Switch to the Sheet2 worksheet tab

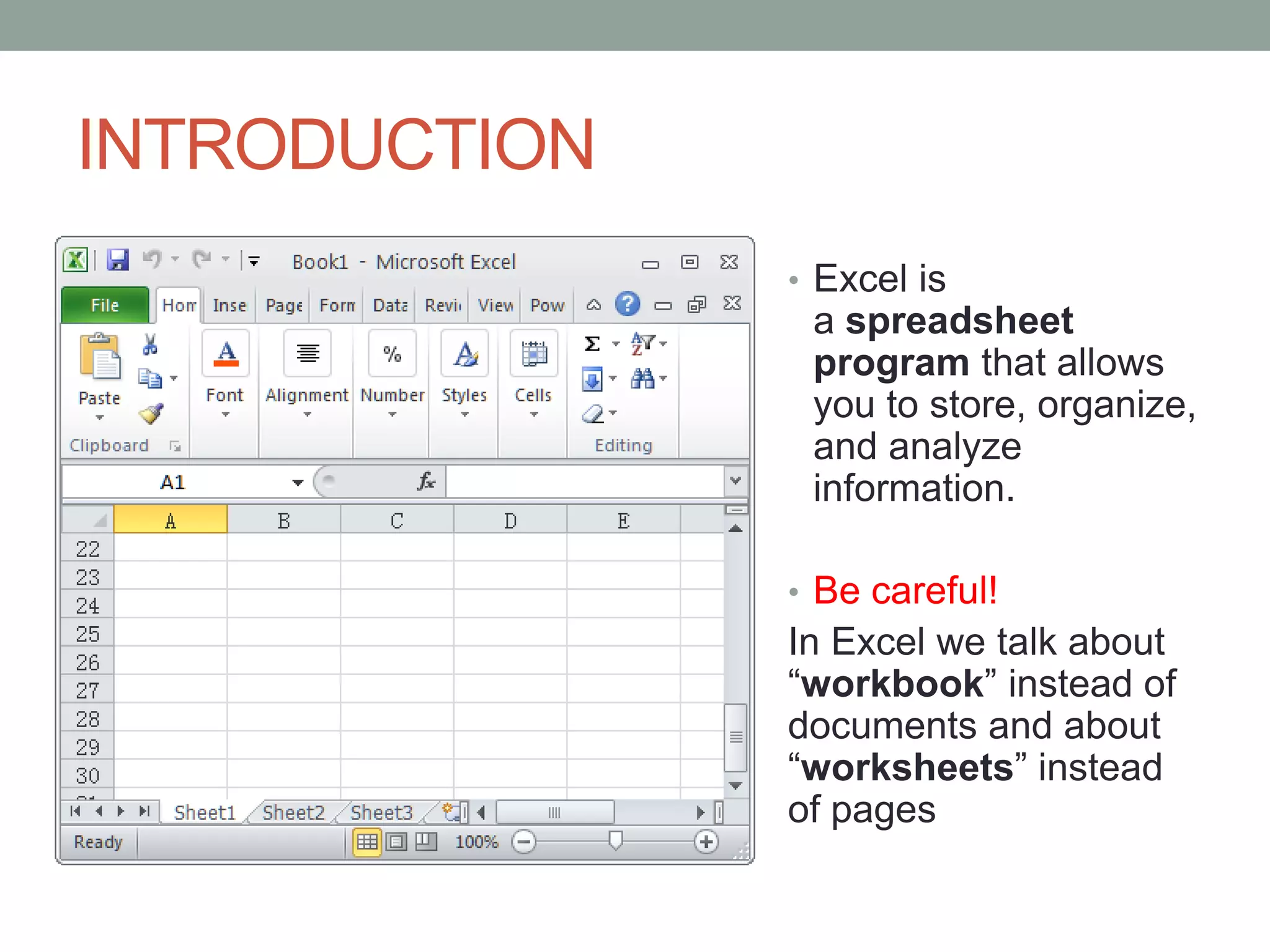coord(293,813)
